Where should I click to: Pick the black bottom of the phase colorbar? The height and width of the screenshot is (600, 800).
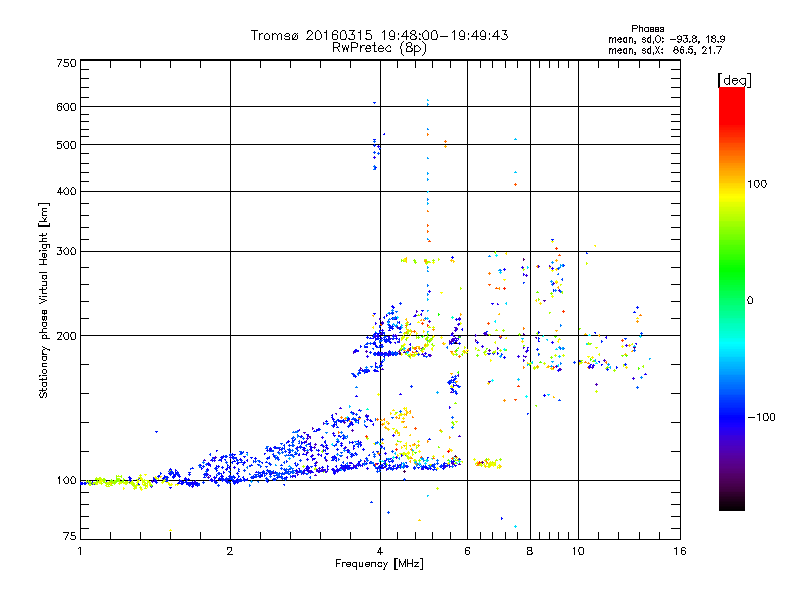click(x=732, y=503)
